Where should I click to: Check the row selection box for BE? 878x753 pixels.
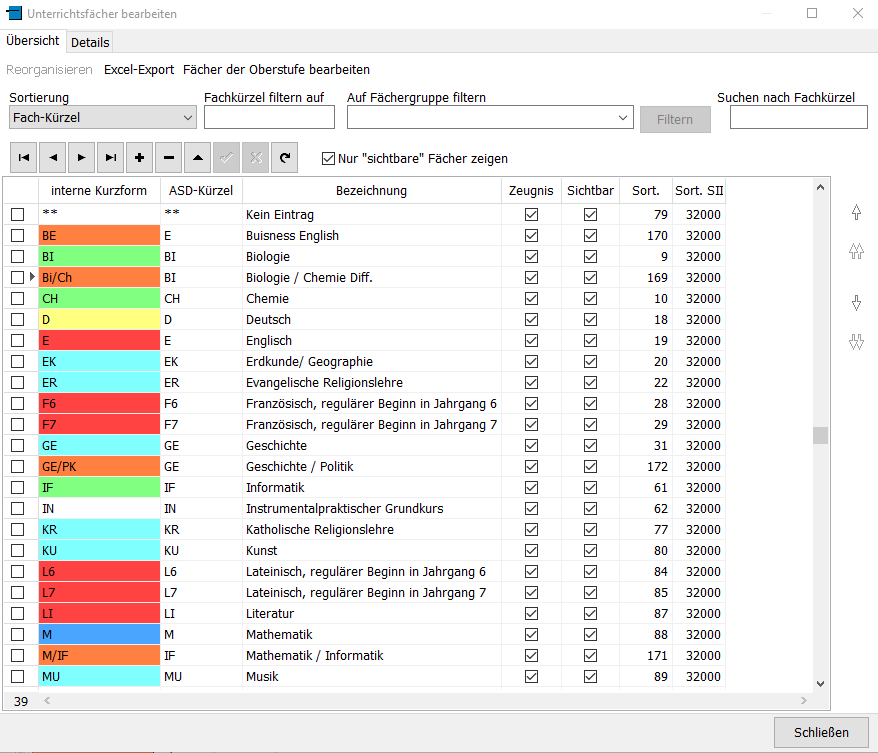(x=18, y=236)
